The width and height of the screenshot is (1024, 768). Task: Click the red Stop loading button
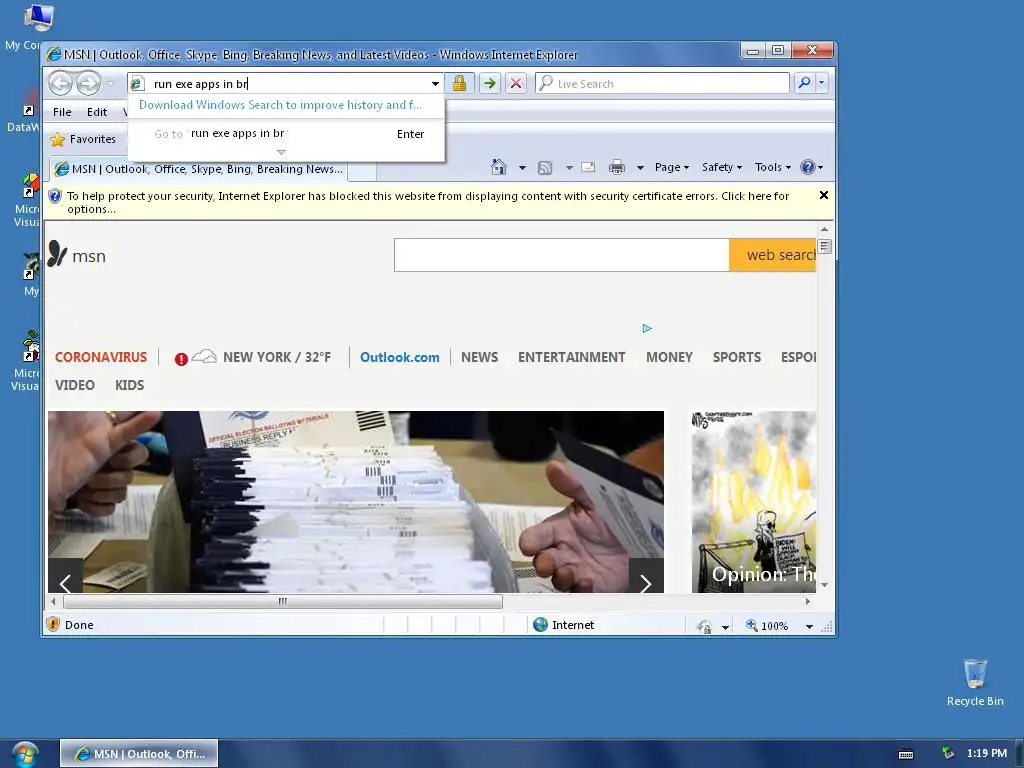(516, 83)
